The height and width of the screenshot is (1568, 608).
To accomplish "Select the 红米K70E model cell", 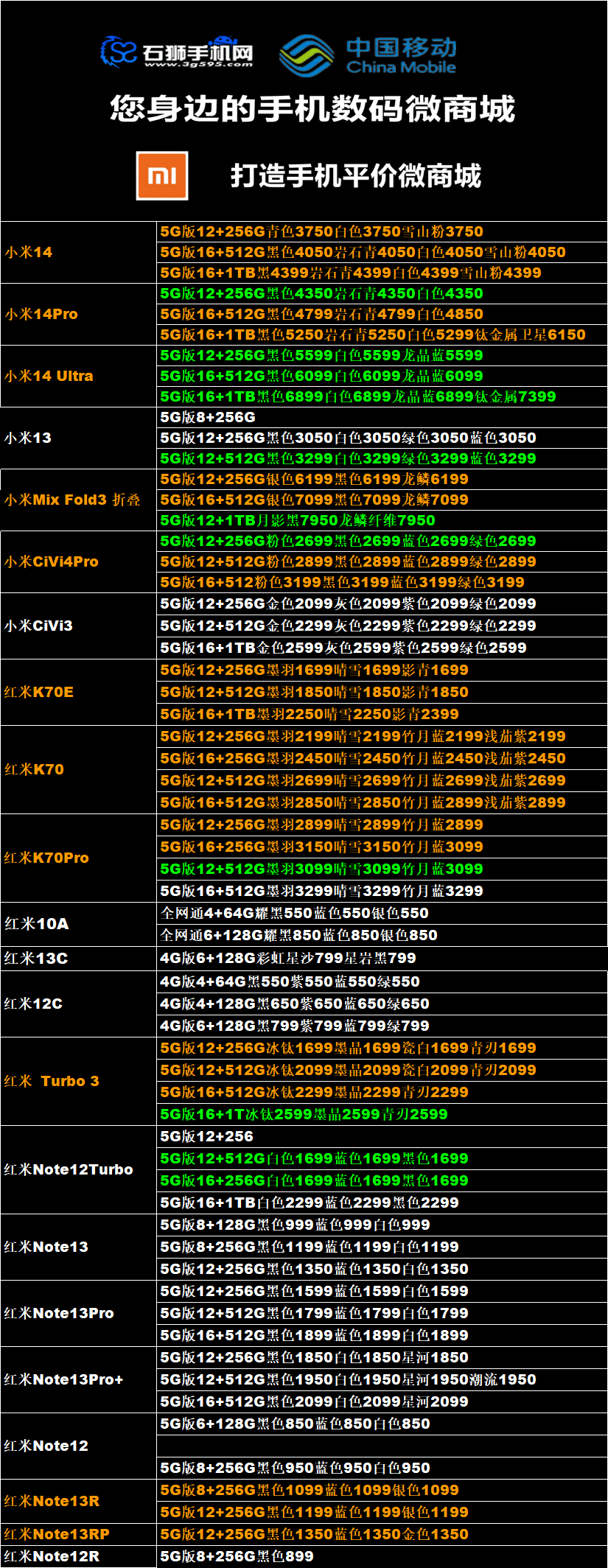I will pyautogui.click(x=39, y=692).
